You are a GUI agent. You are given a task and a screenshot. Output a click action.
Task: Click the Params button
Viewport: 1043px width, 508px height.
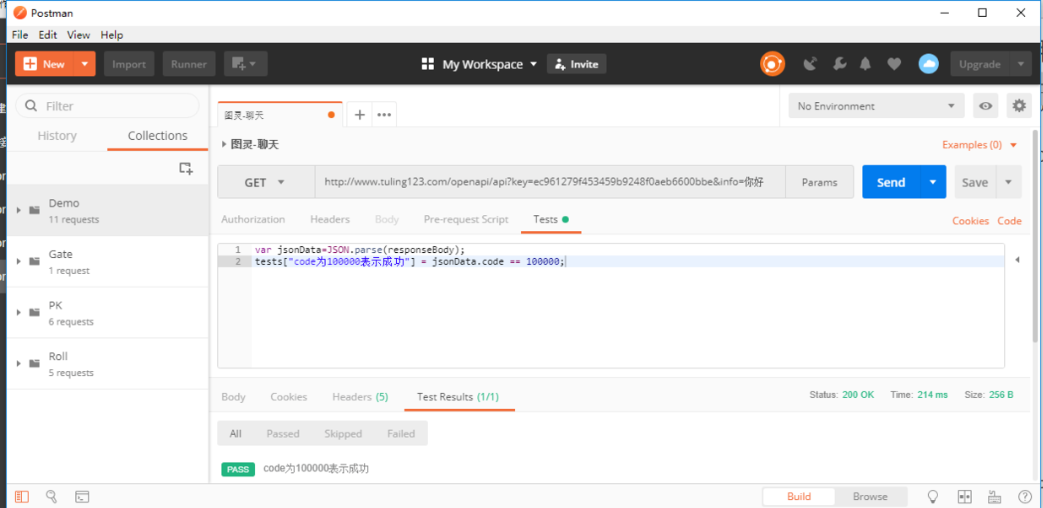tap(820, 182)
